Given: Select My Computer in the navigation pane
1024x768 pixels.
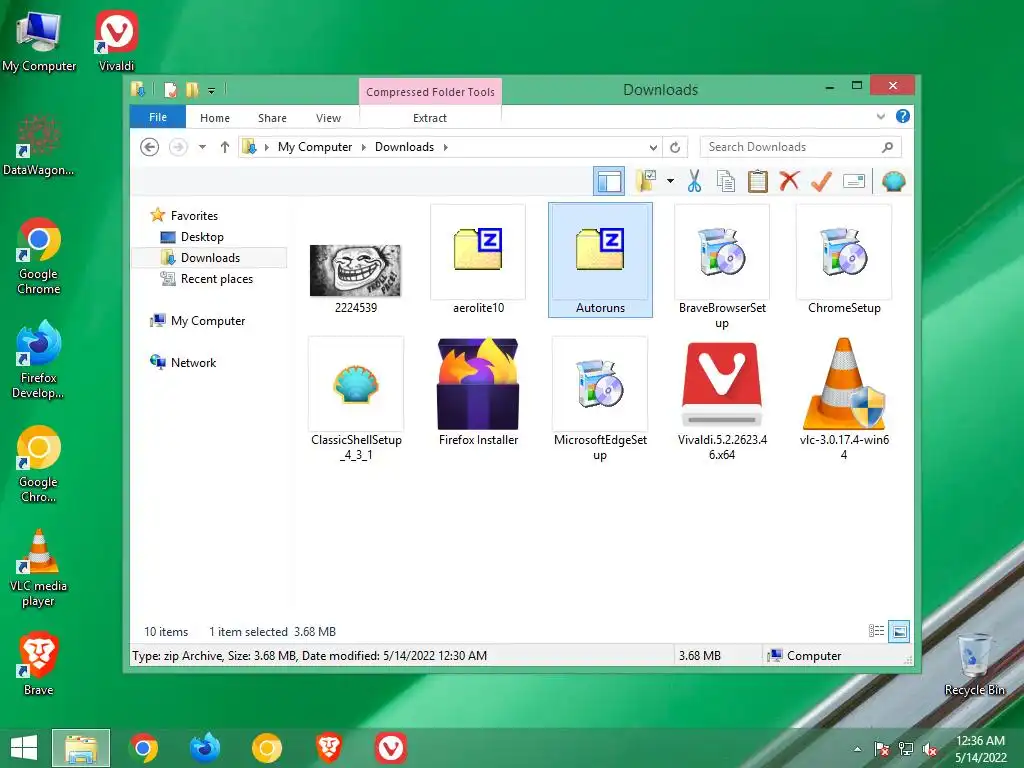Looking at the screenshot, I should (208, 321).
